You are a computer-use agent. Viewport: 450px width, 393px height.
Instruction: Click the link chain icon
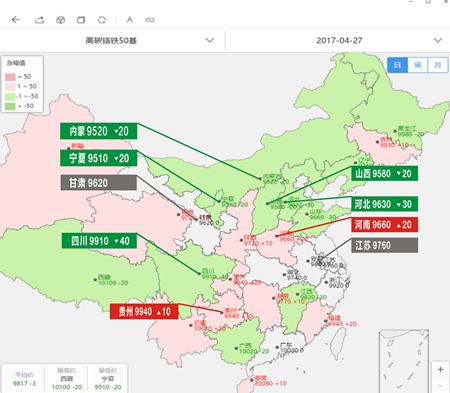150,20
